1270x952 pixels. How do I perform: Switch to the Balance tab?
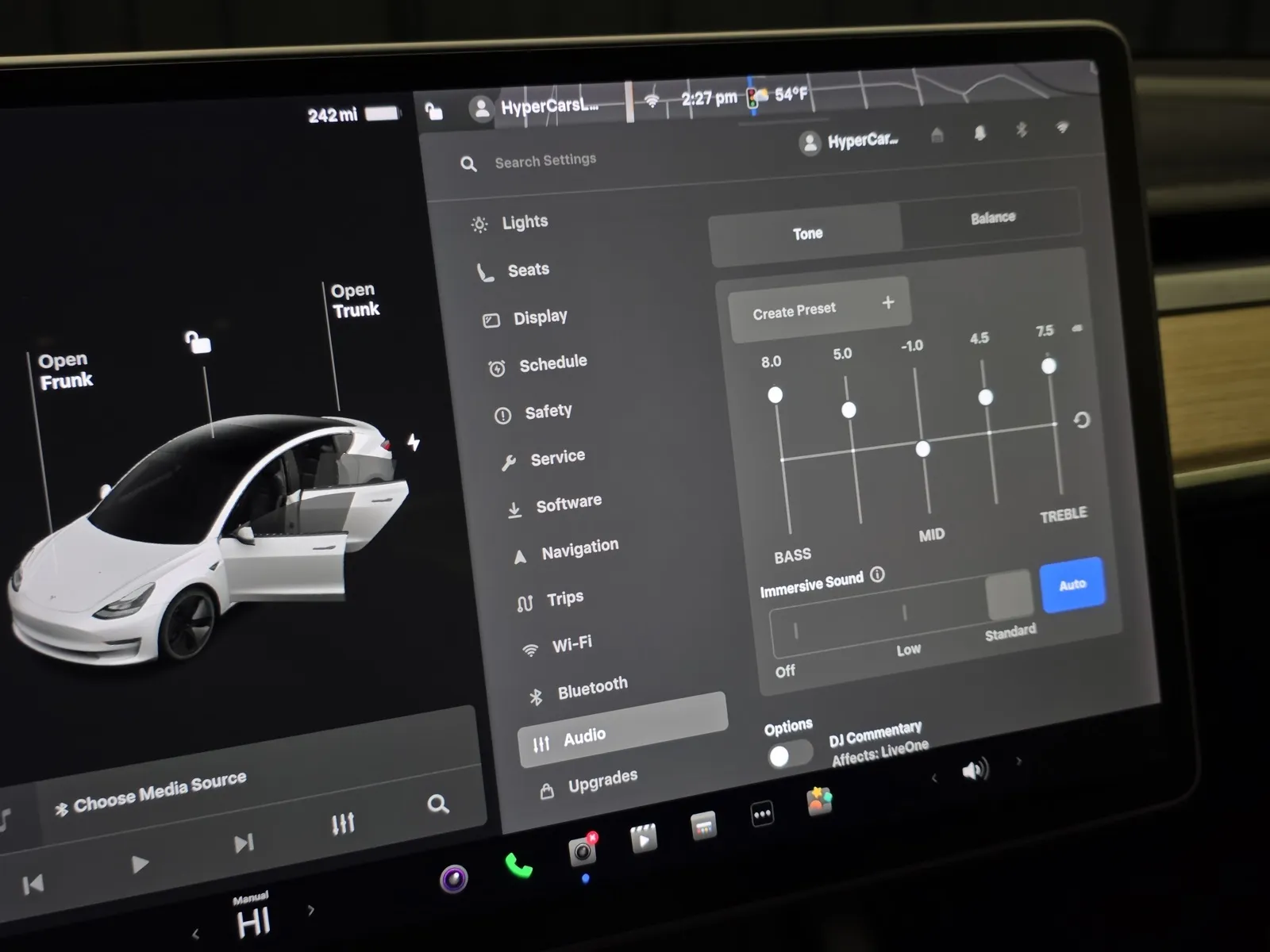click(x=992, y=217)
